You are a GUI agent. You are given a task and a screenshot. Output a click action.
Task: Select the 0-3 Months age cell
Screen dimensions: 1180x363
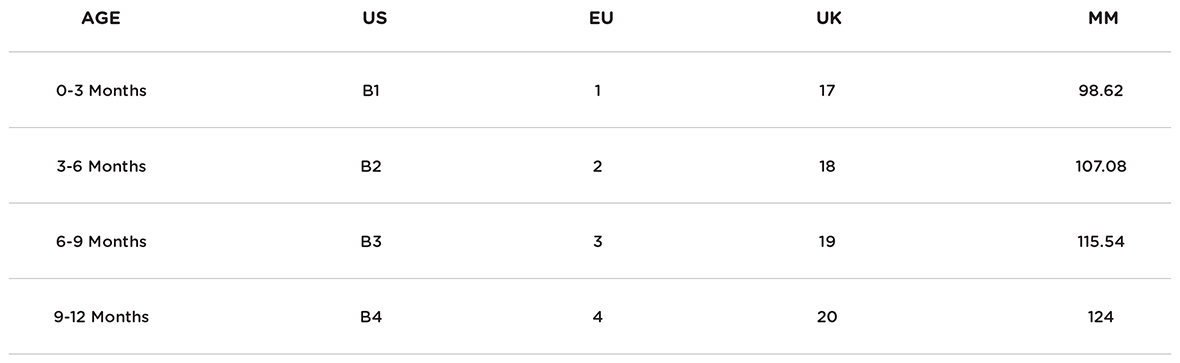click(101, 91)
